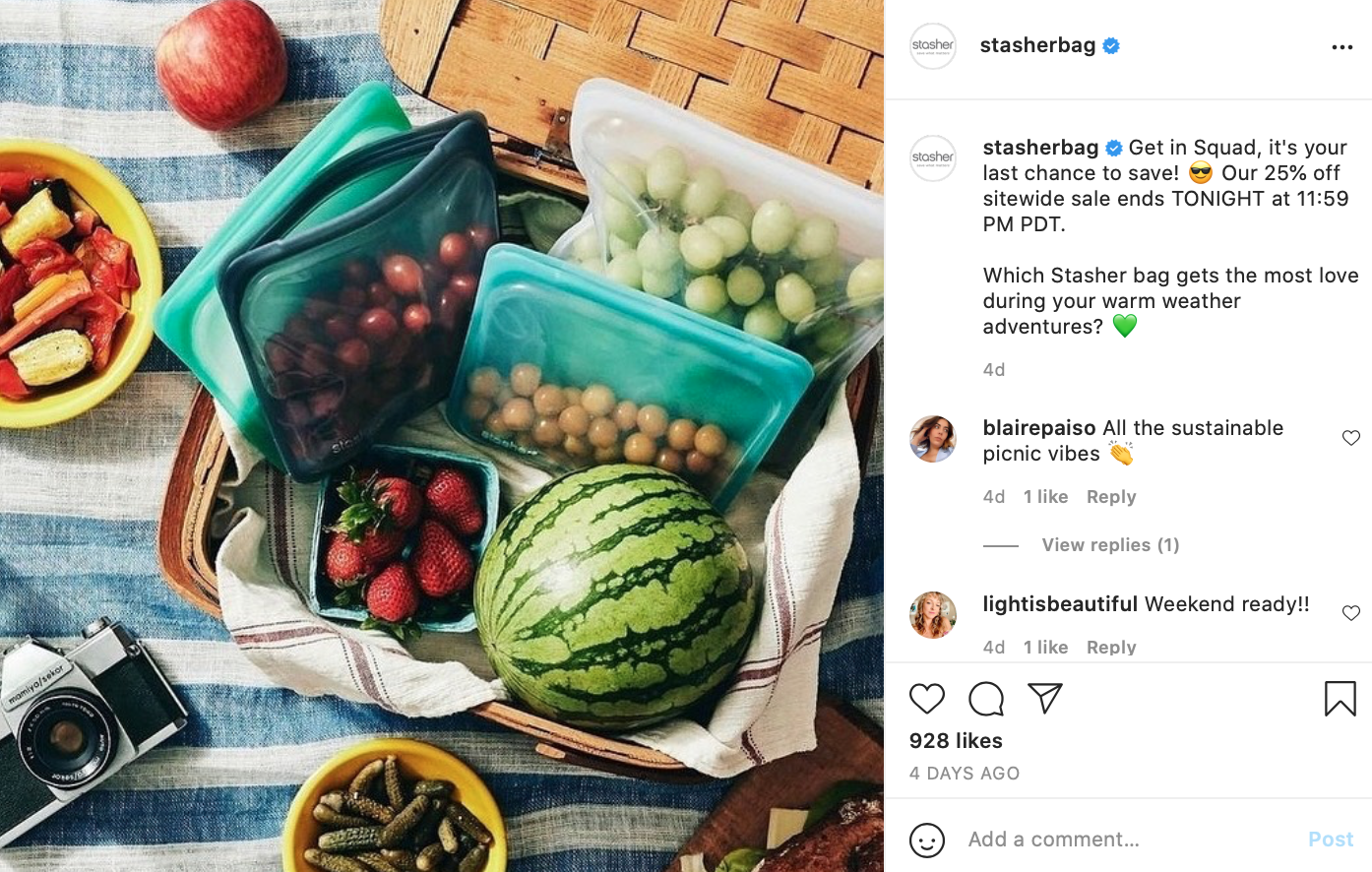Save the post with the bookmark icon
The height and width of the screenshot is (872, 1372).
click(1339, 698)
